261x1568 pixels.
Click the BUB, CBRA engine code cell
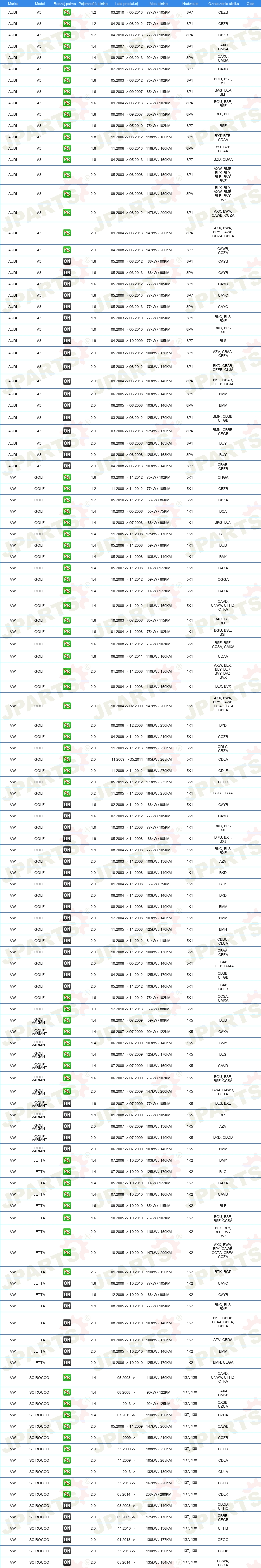(x=223, y=793)
